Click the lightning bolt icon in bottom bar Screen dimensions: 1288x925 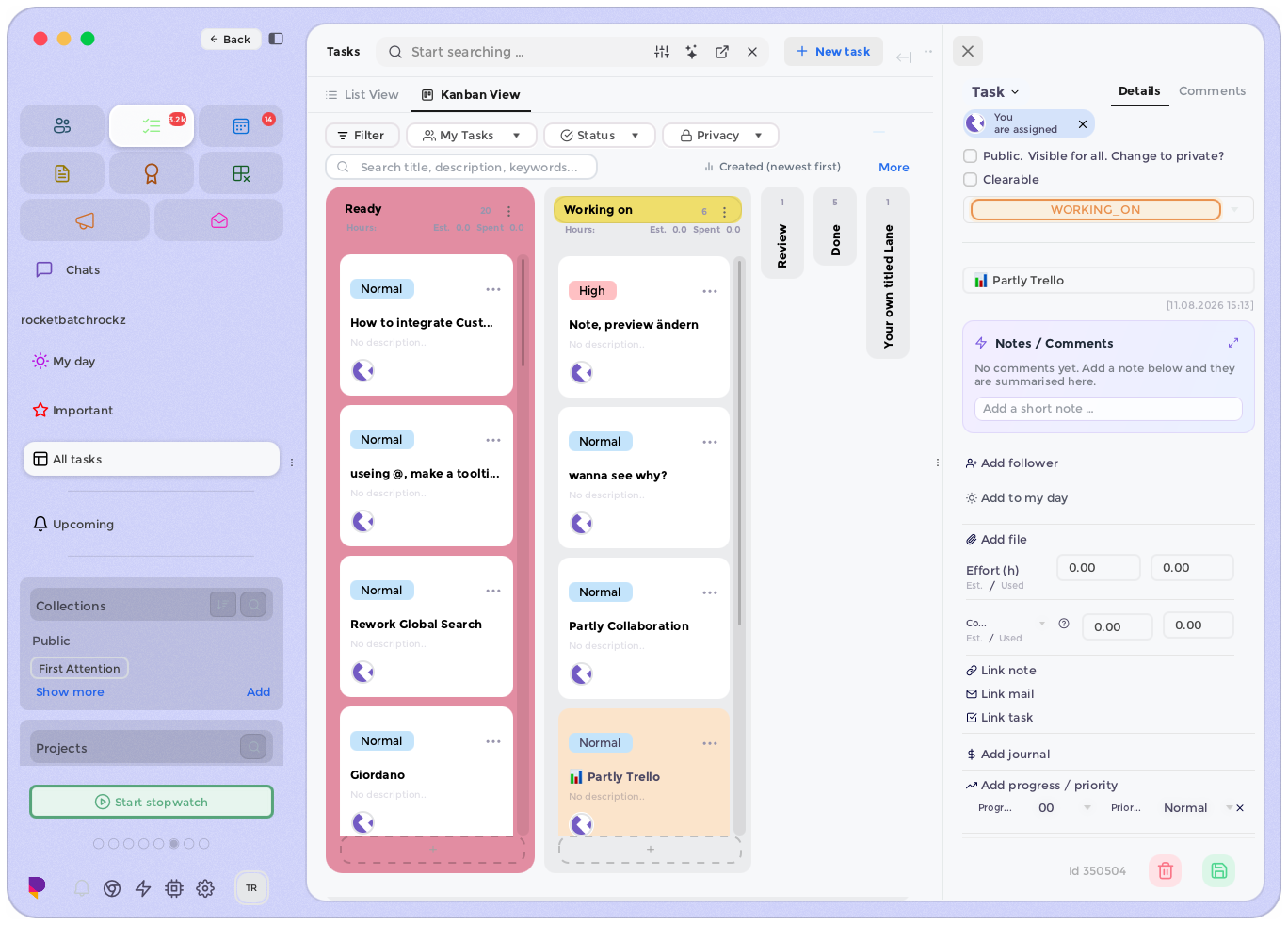tap(143, 888)
